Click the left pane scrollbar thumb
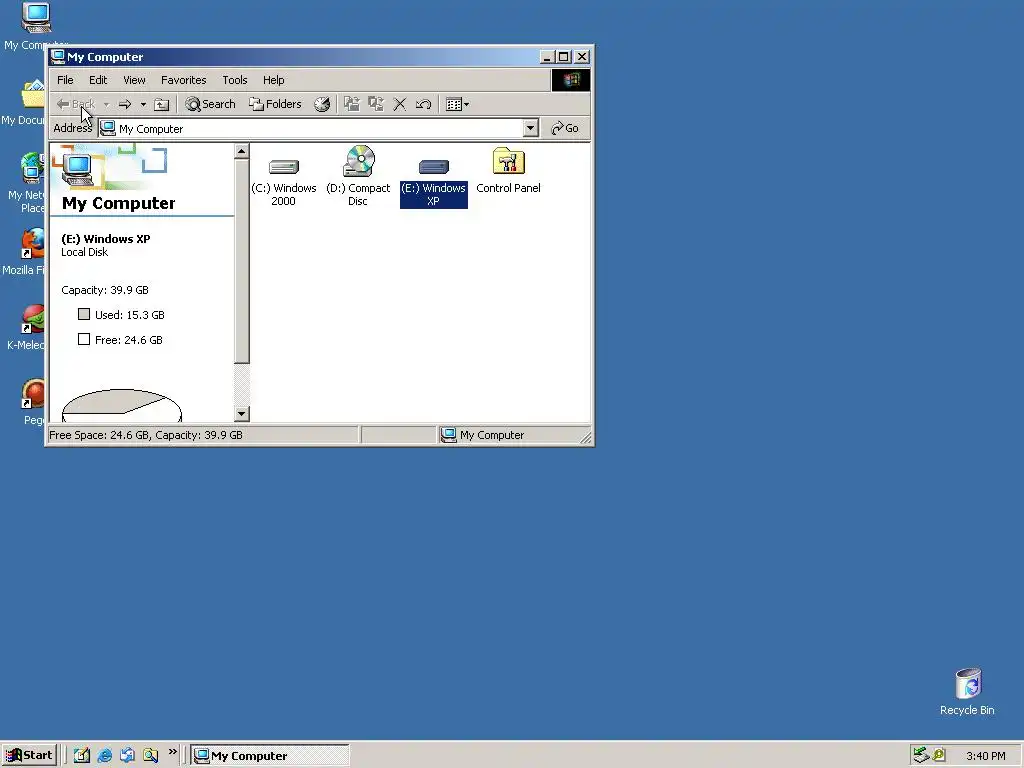Image resolution: width=1024 pixels, height=768 pixels. click(242, 261)
